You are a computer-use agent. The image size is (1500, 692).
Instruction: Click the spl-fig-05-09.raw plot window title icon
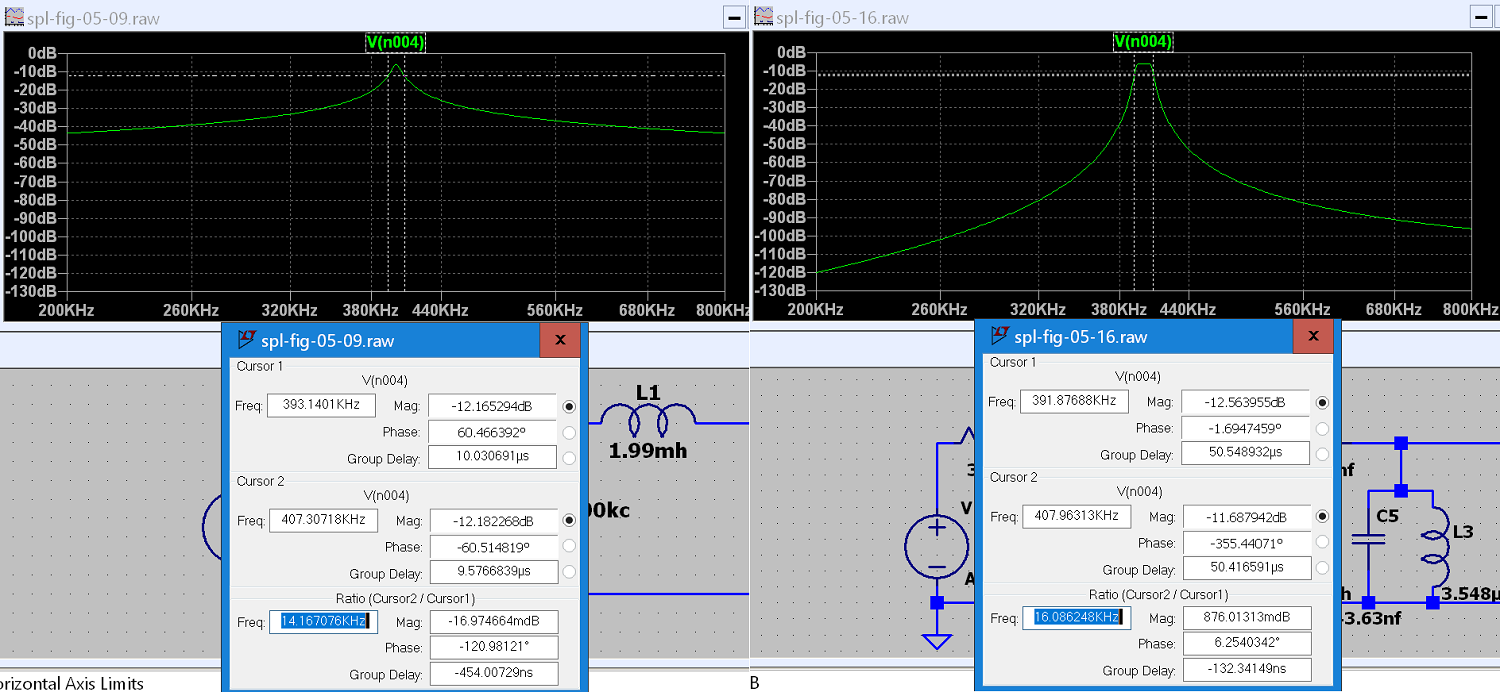pos(14,18)
